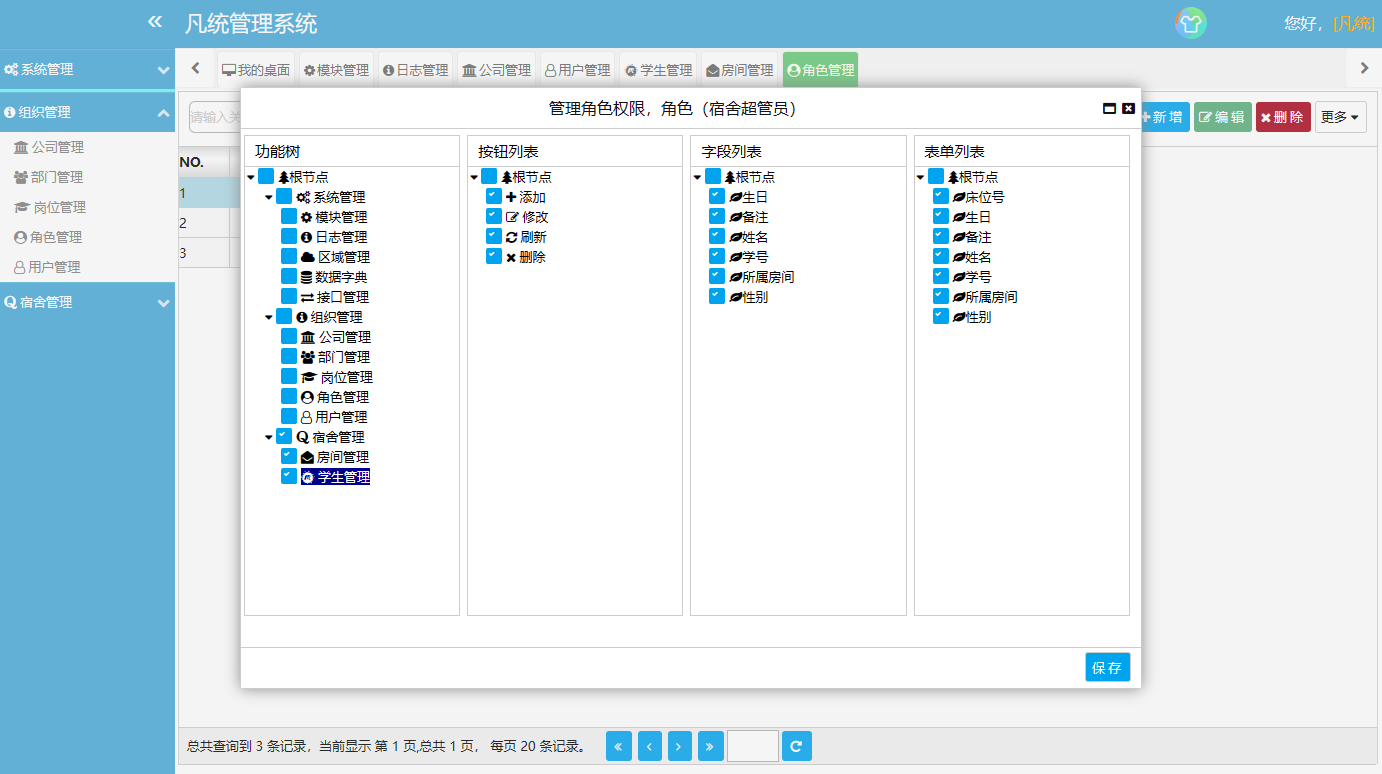Click the 区域管理 cloud icon in tree
This screenshot has width=1382, height=774.
307,257
